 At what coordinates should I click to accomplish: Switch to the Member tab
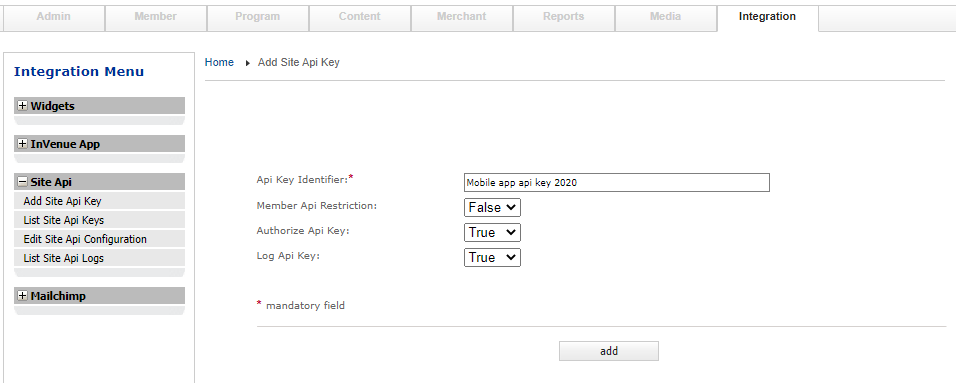(155, 17)
